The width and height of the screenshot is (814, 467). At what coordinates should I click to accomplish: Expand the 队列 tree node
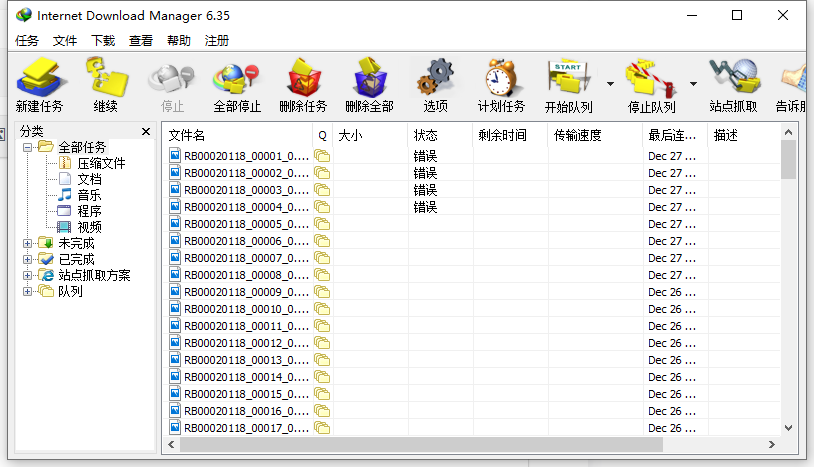click(x=28, y=292)
